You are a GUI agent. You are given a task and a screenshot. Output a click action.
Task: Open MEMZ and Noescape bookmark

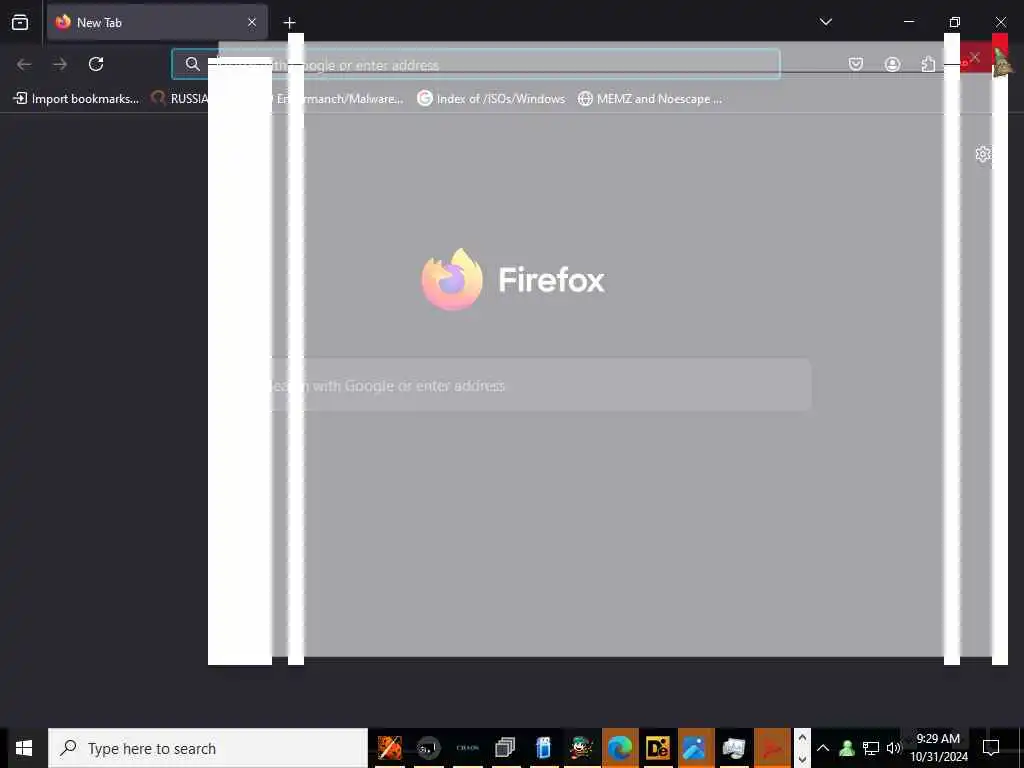click(x=650, y=99)
